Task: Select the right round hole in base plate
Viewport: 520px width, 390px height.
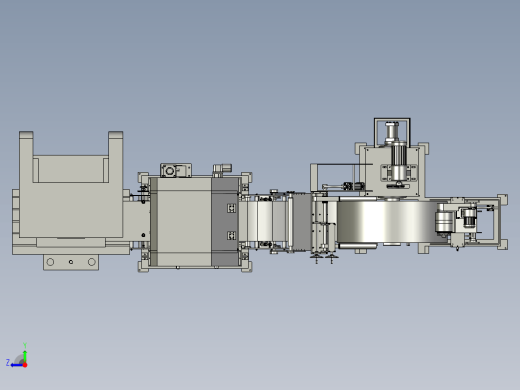Action: point(92,262)
